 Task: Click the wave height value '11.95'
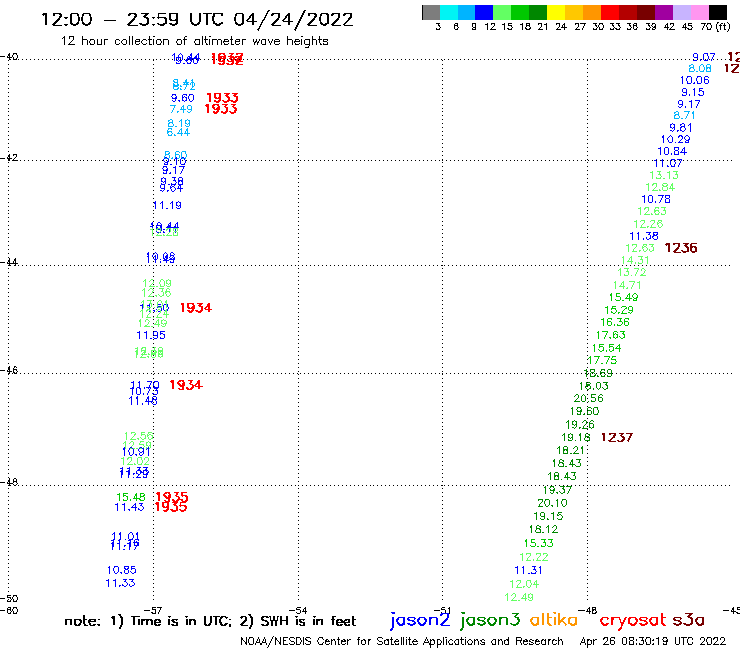pos(151,335)
